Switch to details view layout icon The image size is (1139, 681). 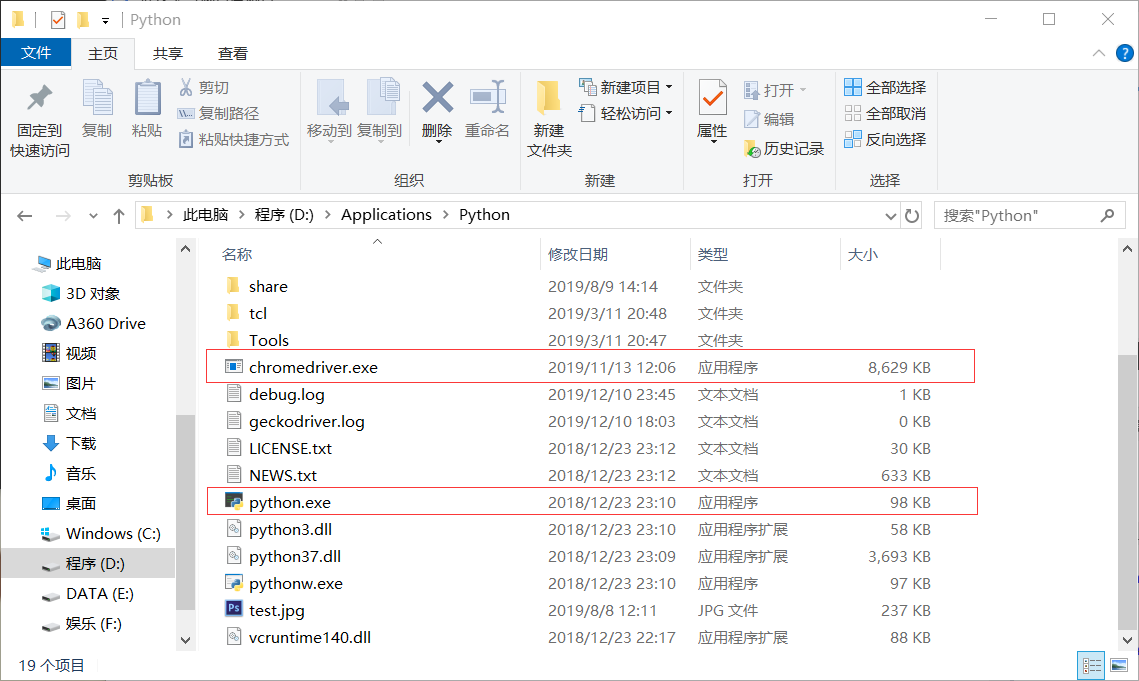pos(1091,665)
